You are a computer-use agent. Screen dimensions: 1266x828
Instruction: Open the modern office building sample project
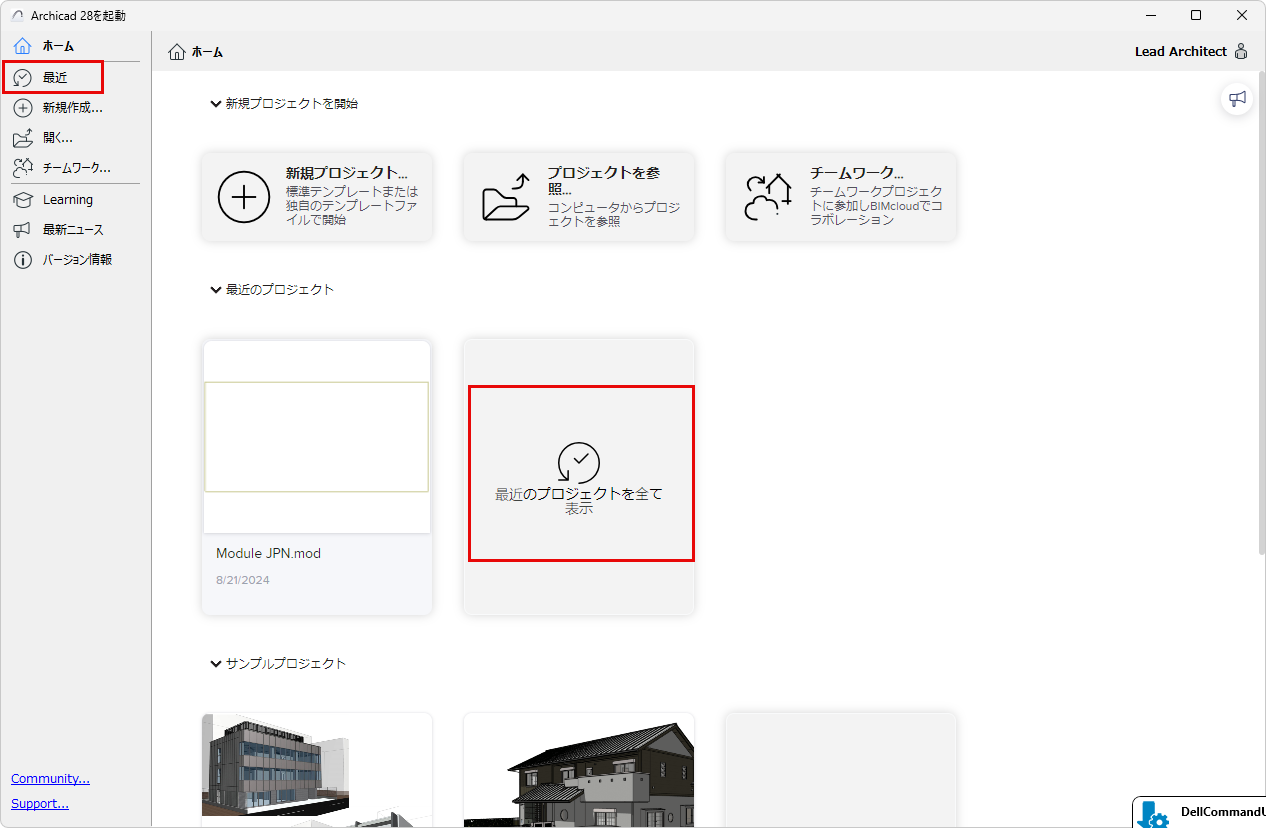pyautogui.click(x=317, y=770)
